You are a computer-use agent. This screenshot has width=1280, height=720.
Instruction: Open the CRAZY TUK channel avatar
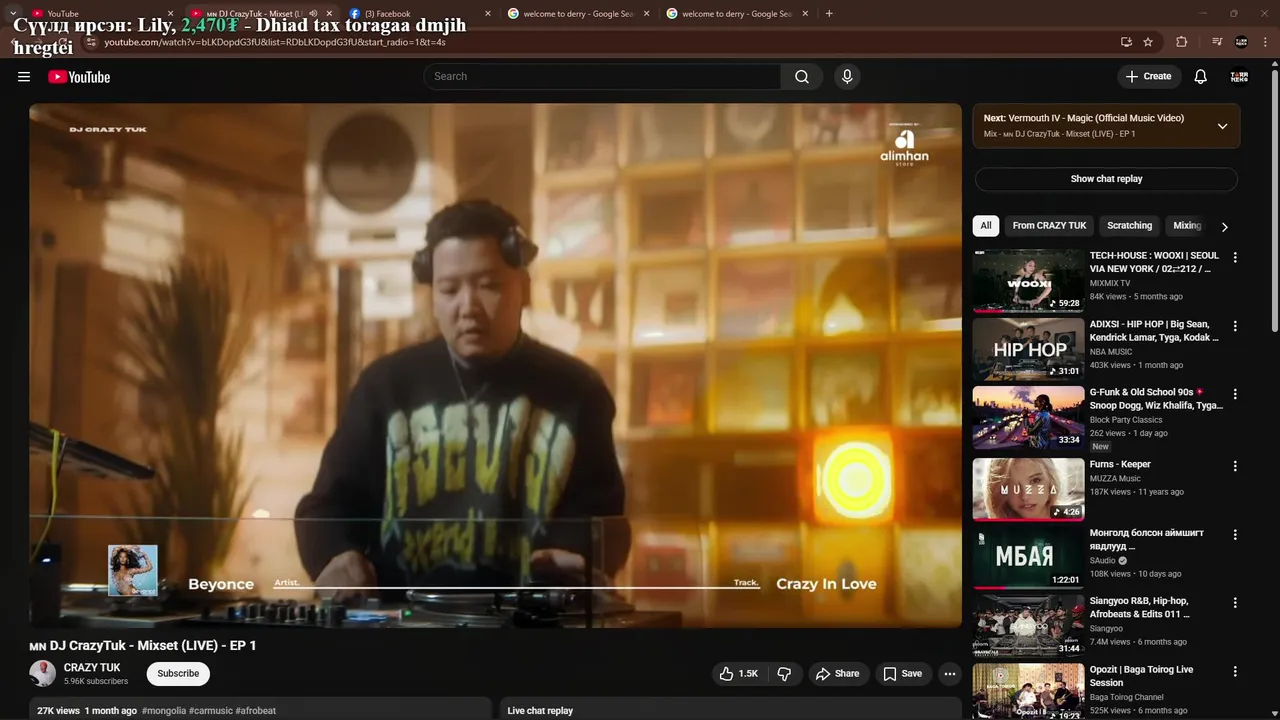point(42,674)
